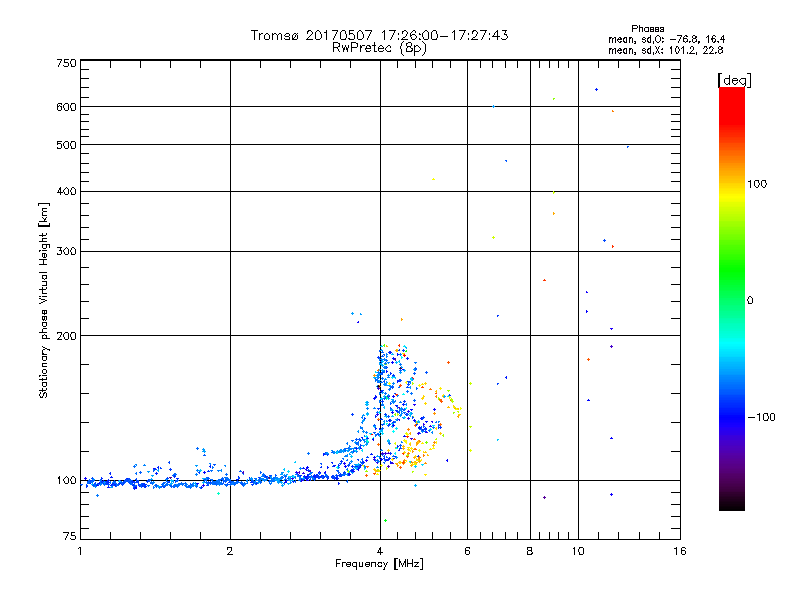Click the black bottom of the colorbar

[x=732, y=503]
